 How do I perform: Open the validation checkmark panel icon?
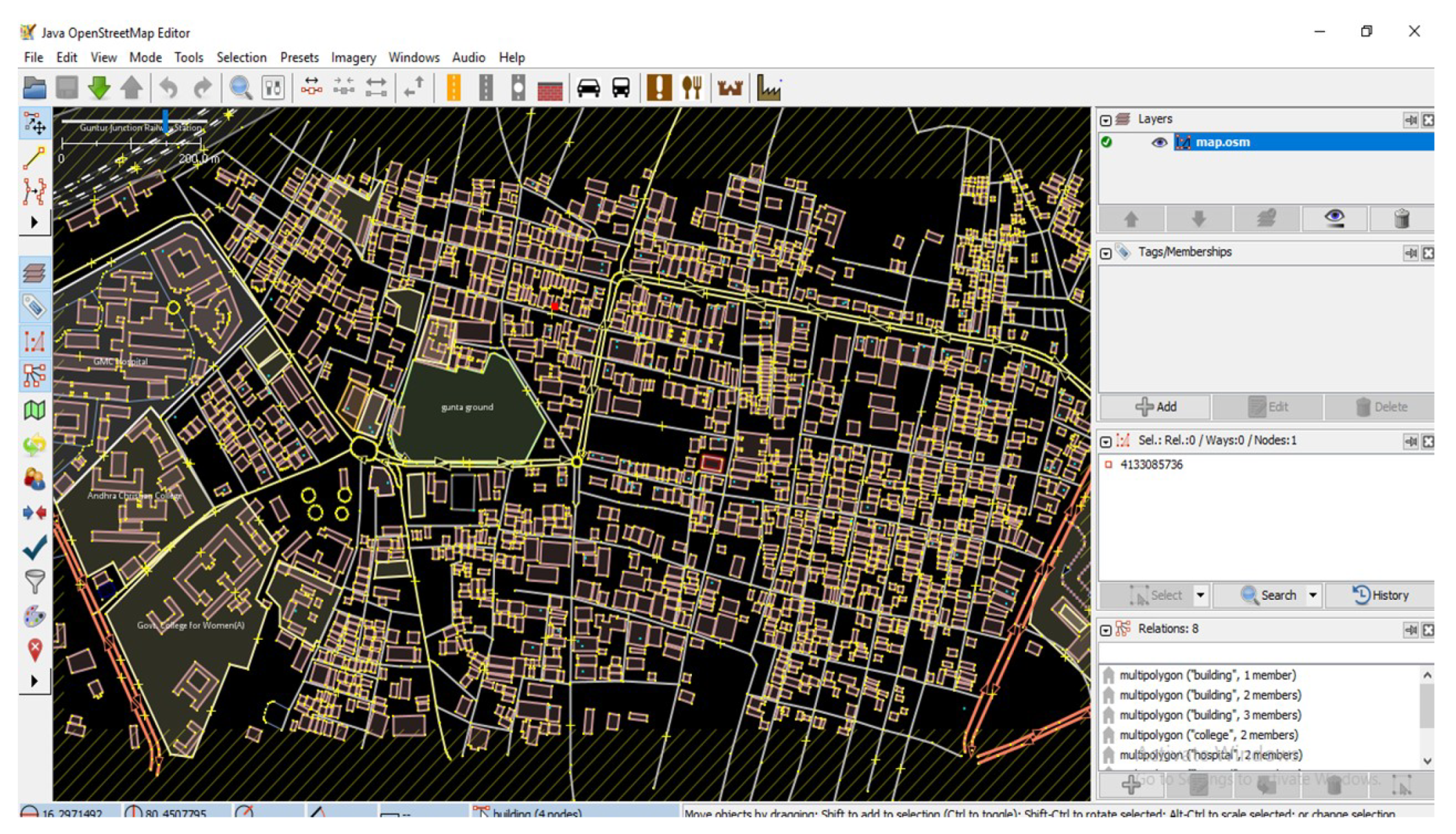(x=34, y=547)
